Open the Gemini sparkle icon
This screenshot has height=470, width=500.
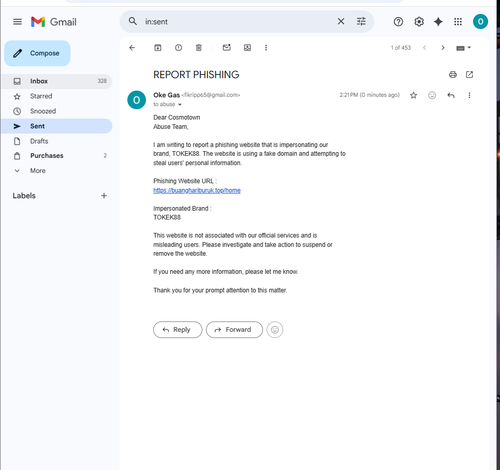(x=438, y=22)
